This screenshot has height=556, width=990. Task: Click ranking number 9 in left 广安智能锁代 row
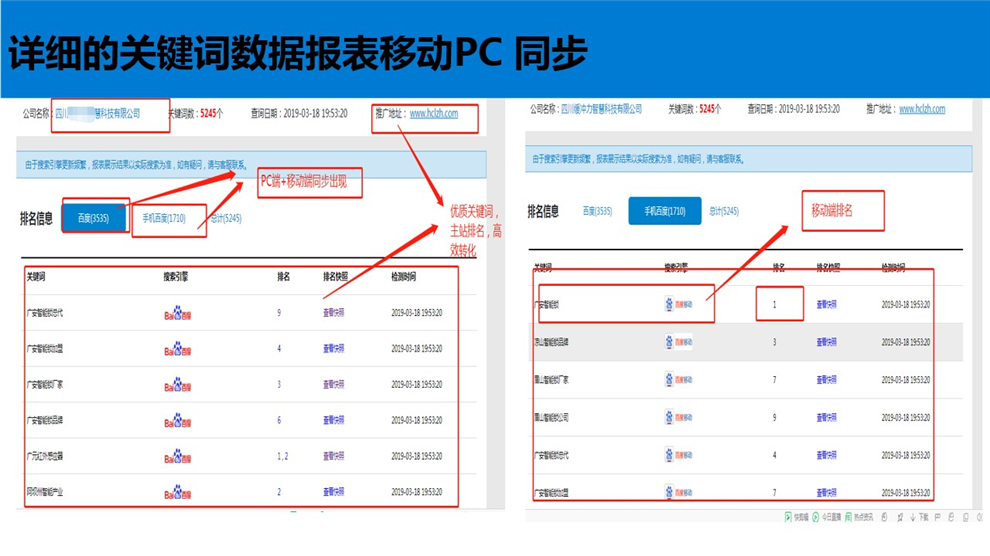pos(279,313)
